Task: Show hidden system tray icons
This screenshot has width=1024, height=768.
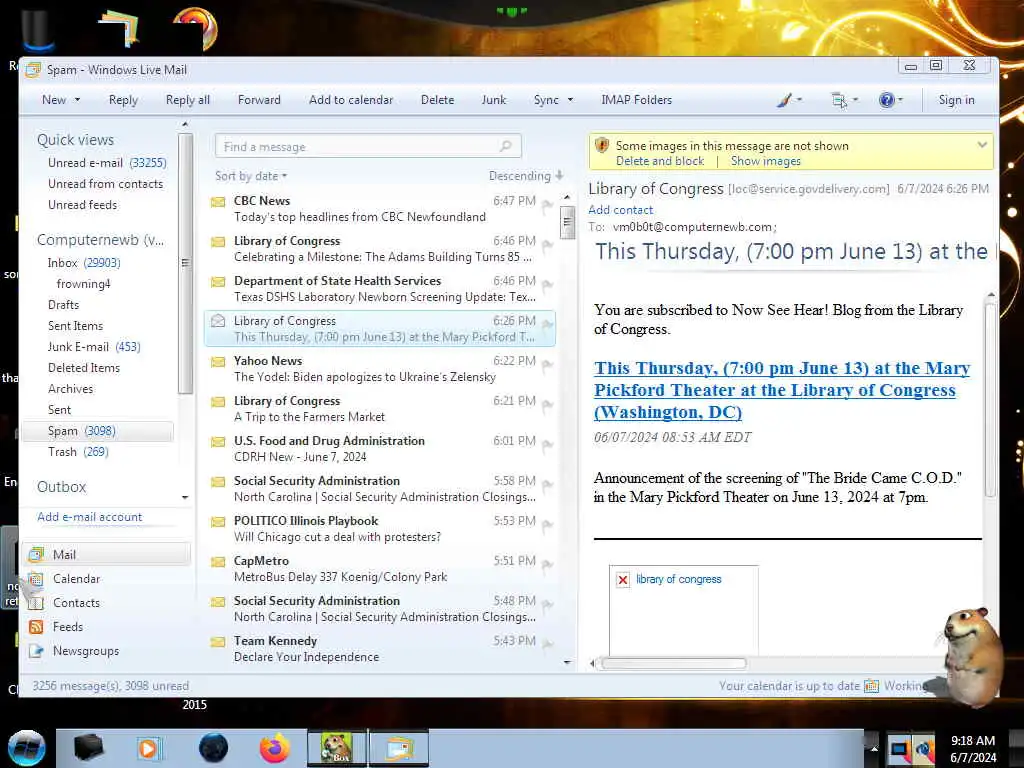Action: click(874, 748)
